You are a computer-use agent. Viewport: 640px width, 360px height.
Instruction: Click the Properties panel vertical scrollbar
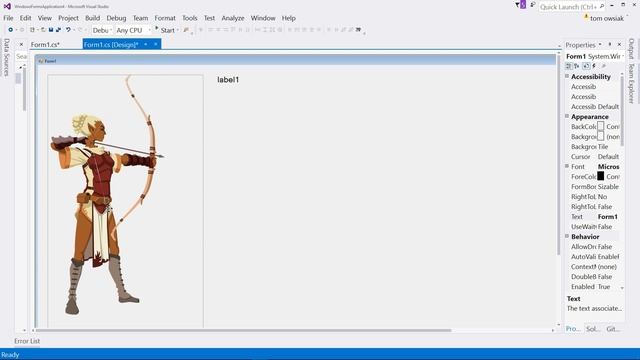pyautogui.click(x=622, y=110)
